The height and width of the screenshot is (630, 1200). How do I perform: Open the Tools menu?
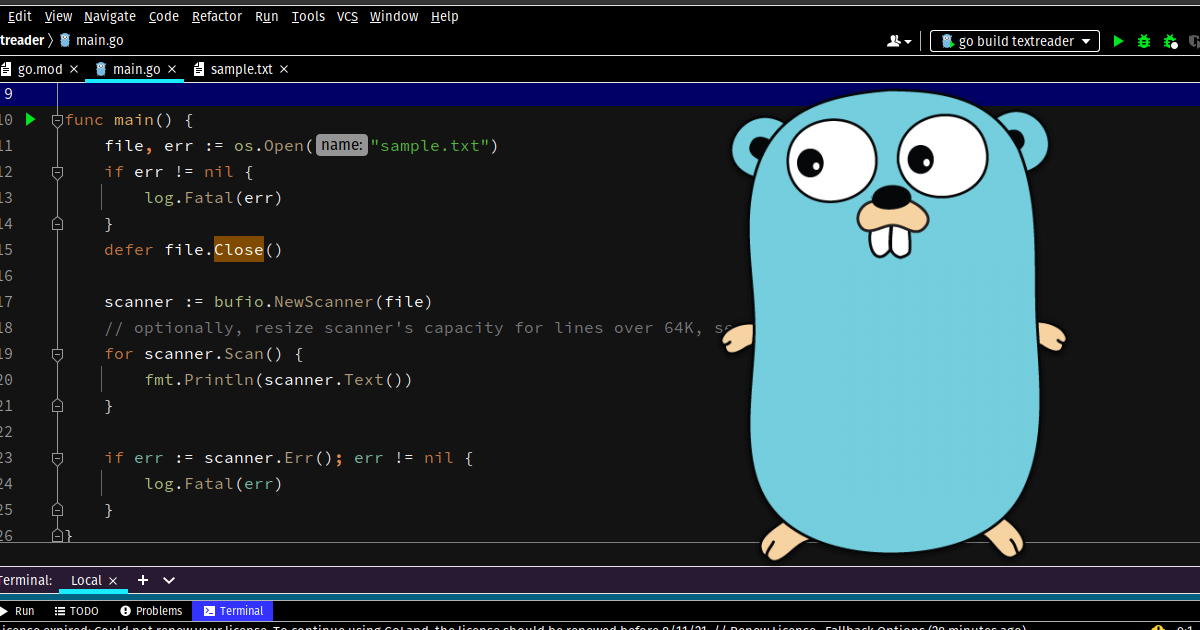(x=308, y=16)
